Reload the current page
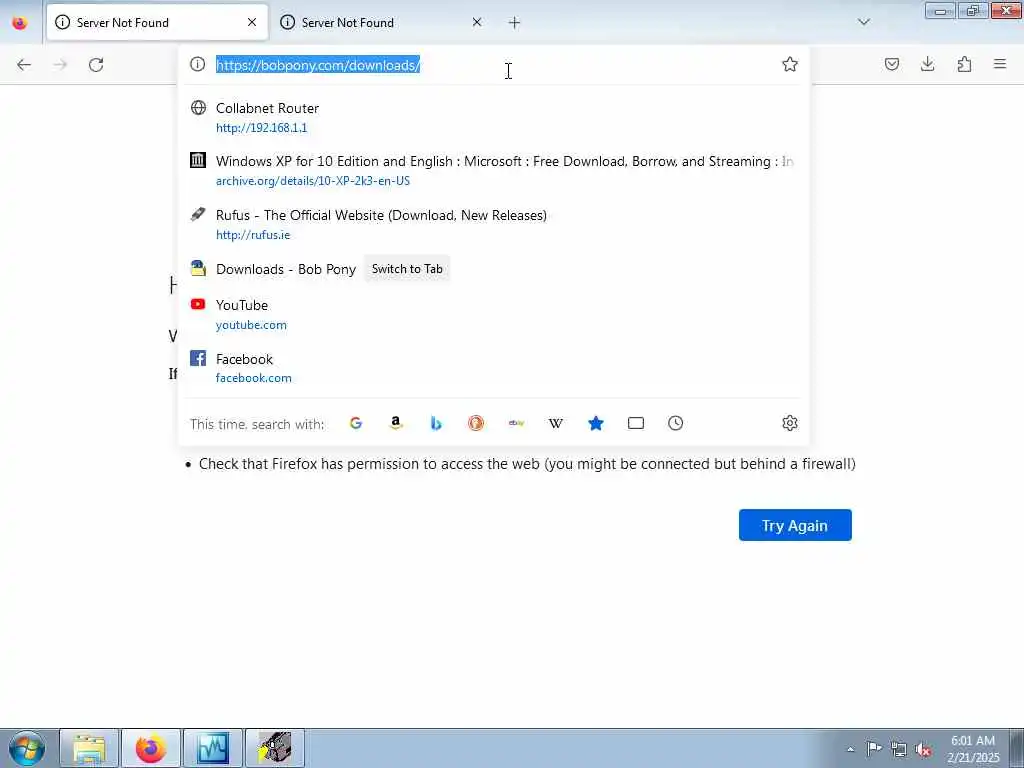Screen dimensions: 1024x768 coord(96,65)
